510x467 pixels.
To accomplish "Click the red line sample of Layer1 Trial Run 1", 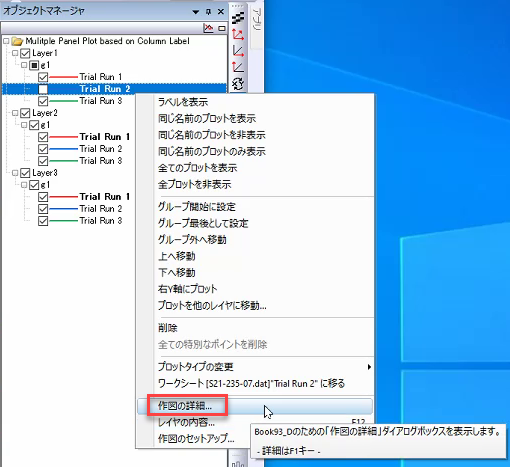I will click(x=63, y=77).
